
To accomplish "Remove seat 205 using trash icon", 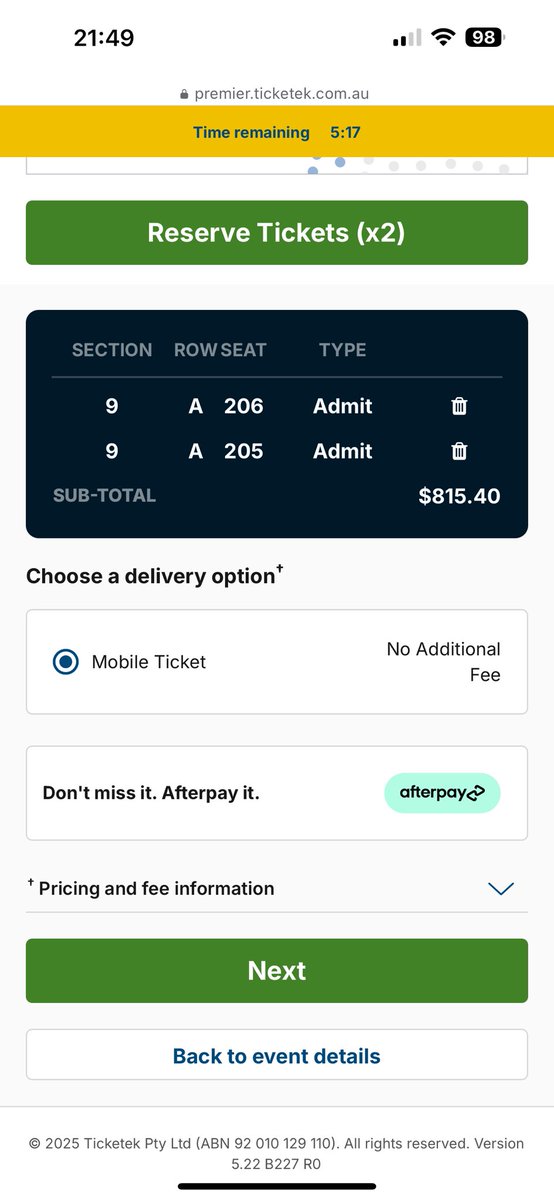I will point(459,451).
